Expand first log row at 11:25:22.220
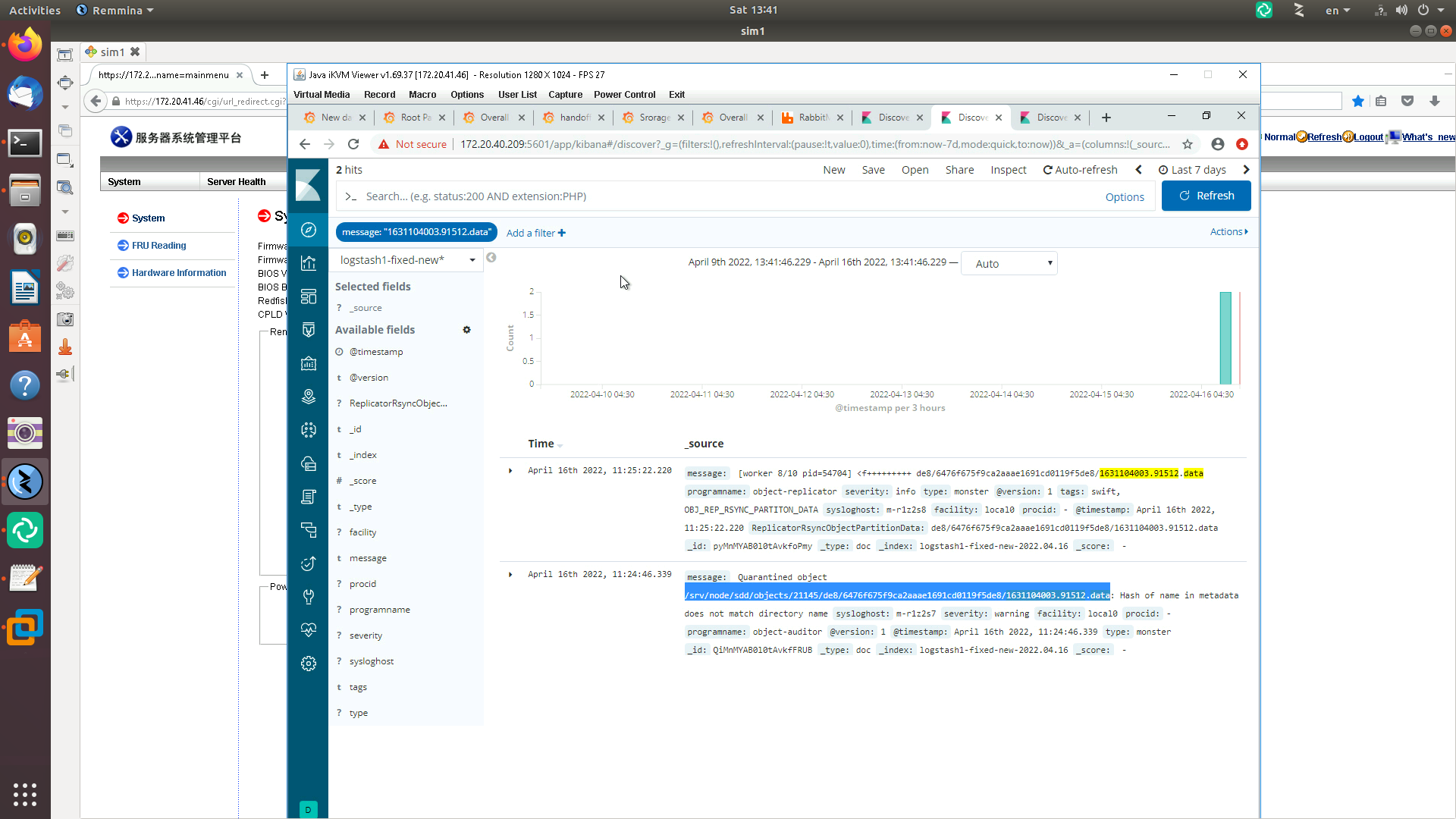The width and height of the screenshot is (1456, 819). click(510, 471)
